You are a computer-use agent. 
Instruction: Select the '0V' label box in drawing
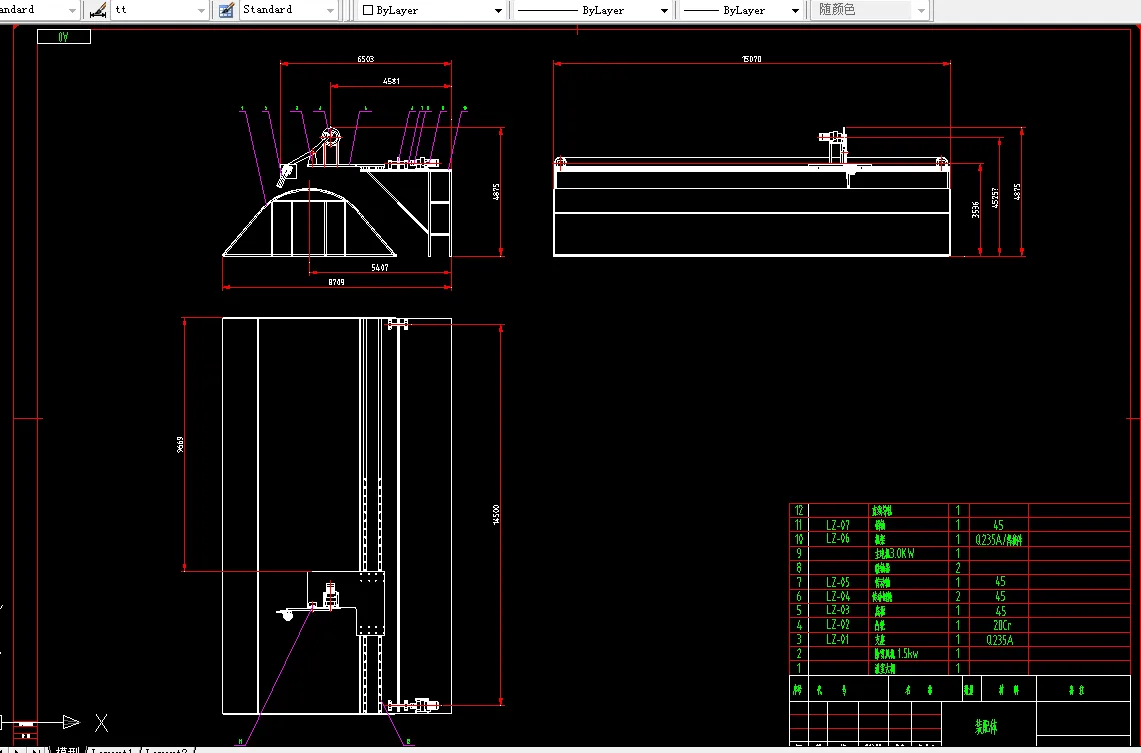coord(64,36)
